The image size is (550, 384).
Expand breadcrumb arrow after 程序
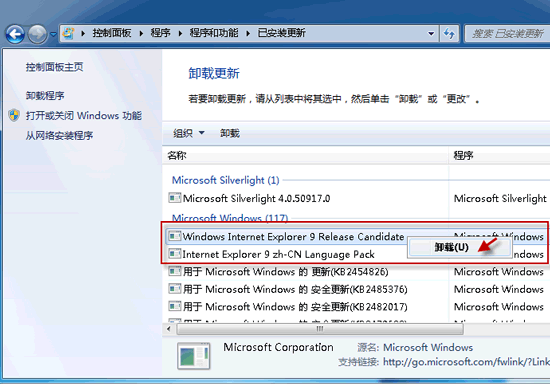coord(180,33)
